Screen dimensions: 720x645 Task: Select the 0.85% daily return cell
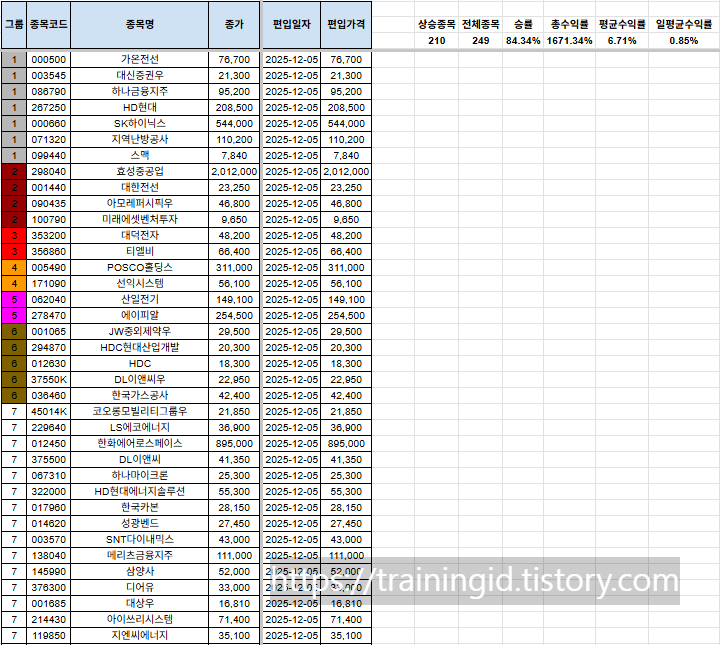pyautogui.click(x=684, y=41)
